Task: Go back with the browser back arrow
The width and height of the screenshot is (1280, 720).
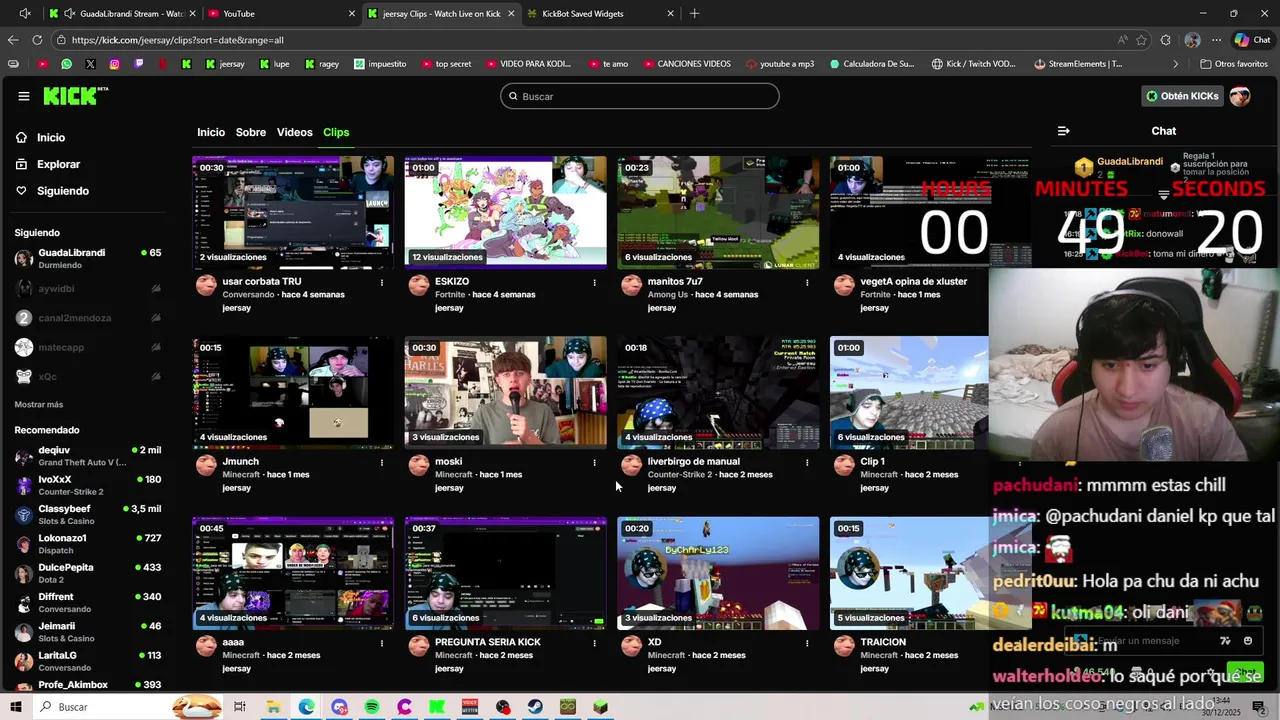Action: [13, 40]
